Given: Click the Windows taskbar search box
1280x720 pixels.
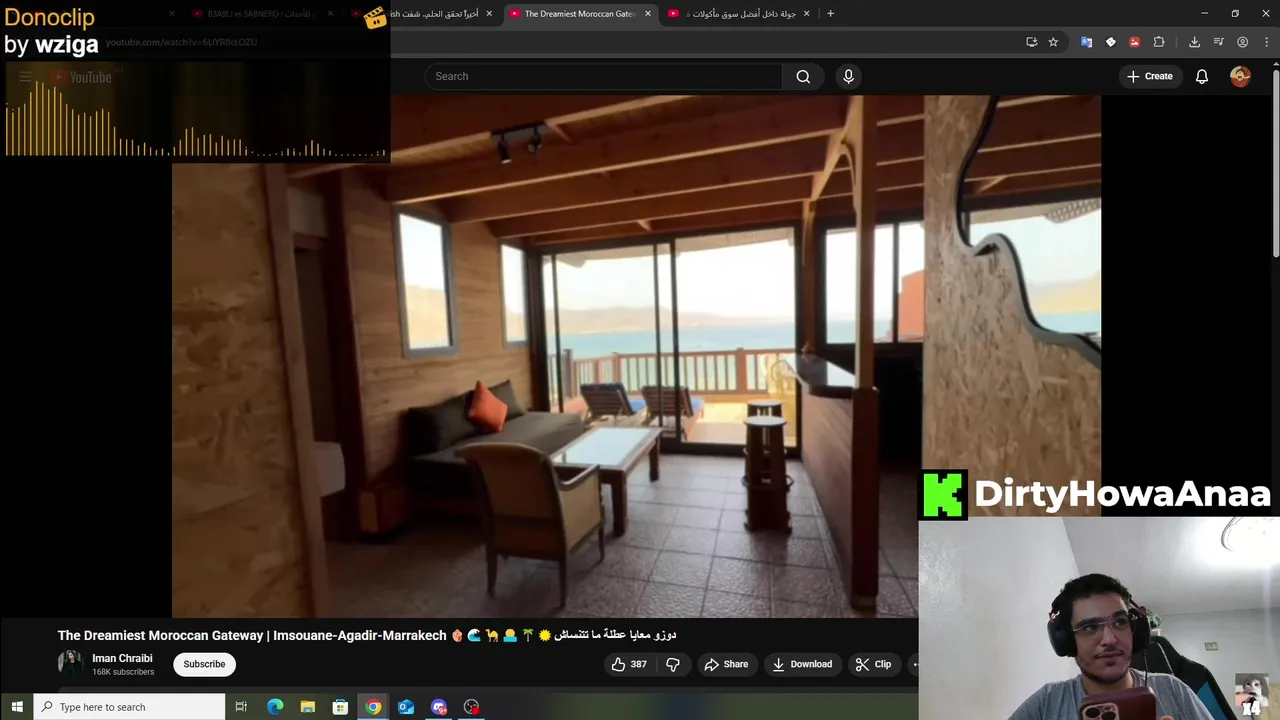Looking at the screenshot, I should coord(130,706).
